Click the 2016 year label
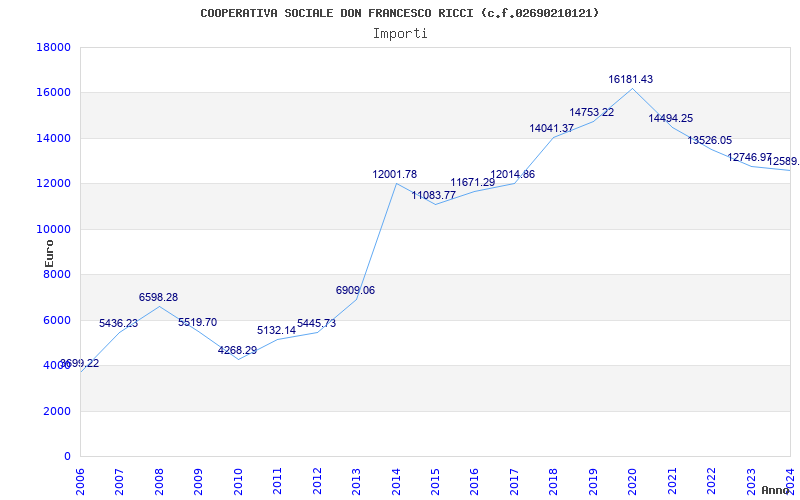The image size is (800, 500). click(x=474, y=482)
